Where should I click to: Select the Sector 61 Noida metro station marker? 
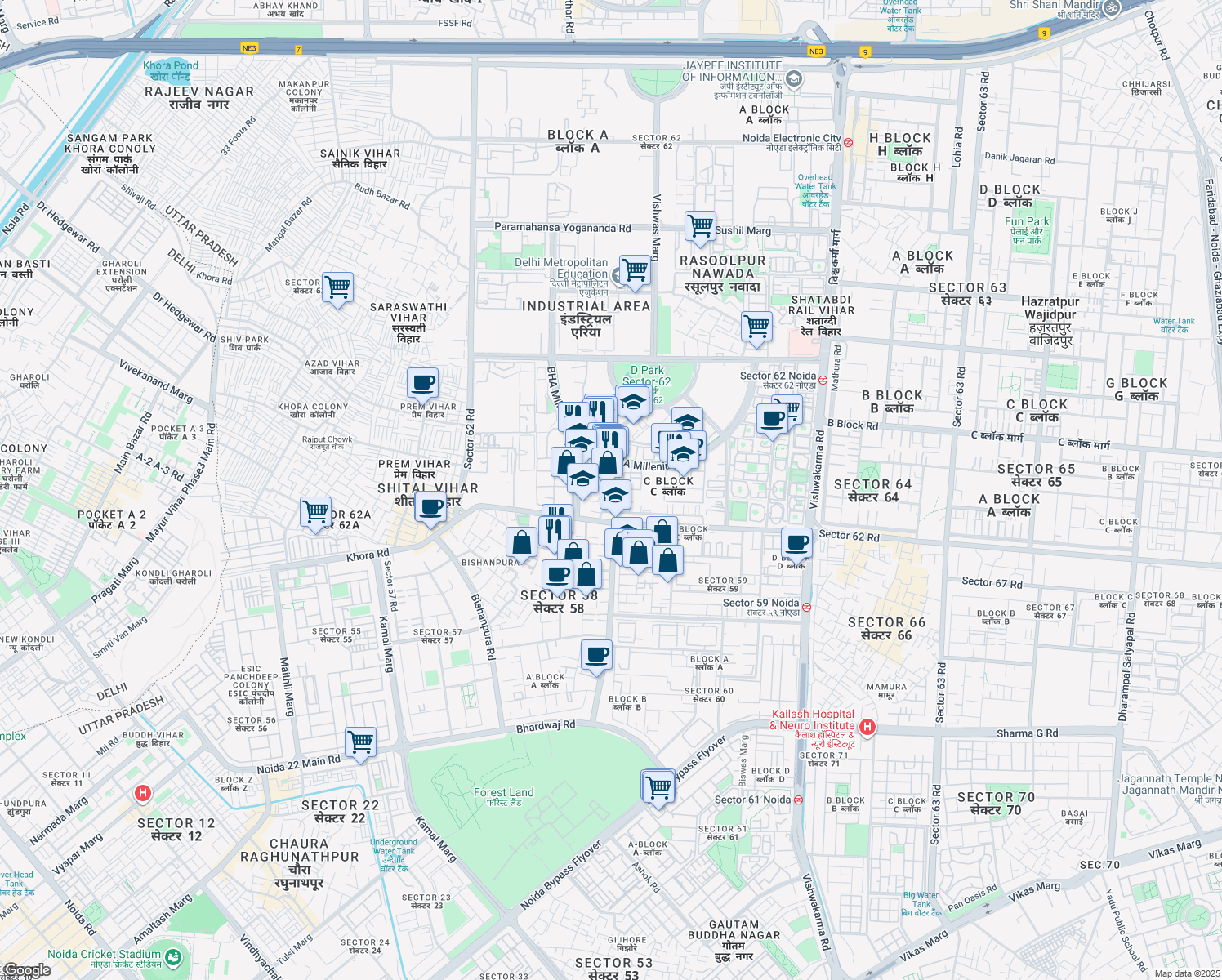(x=799, y=799)
